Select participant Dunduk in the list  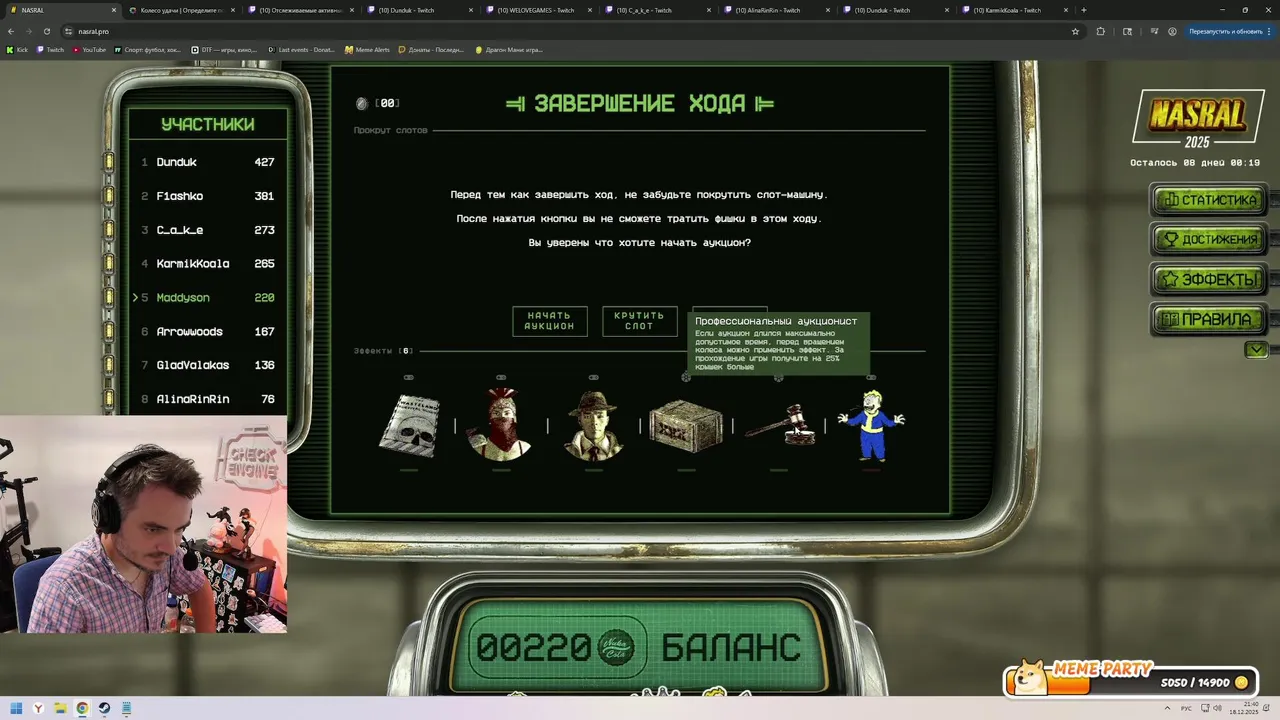tap(207, 162)
